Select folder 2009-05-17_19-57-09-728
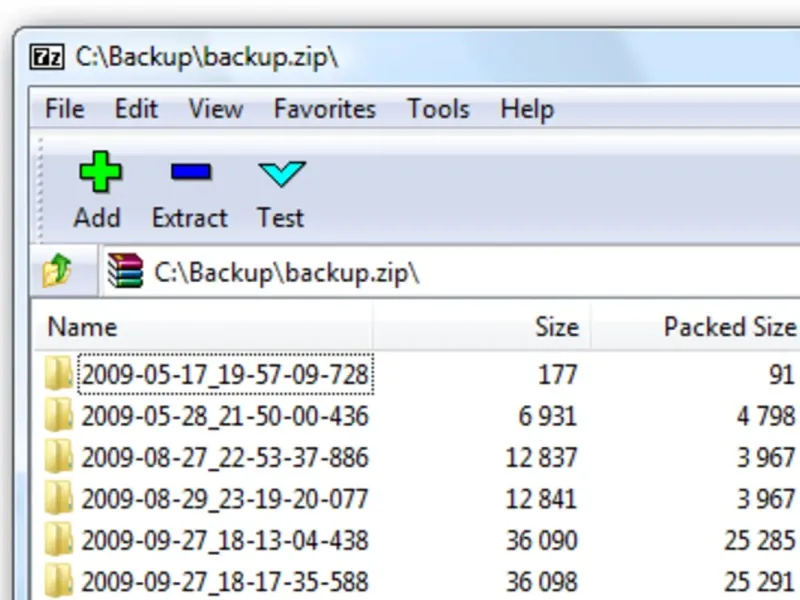Image resolution: width=800 pixels, height=600 pixels. [225, 375]
